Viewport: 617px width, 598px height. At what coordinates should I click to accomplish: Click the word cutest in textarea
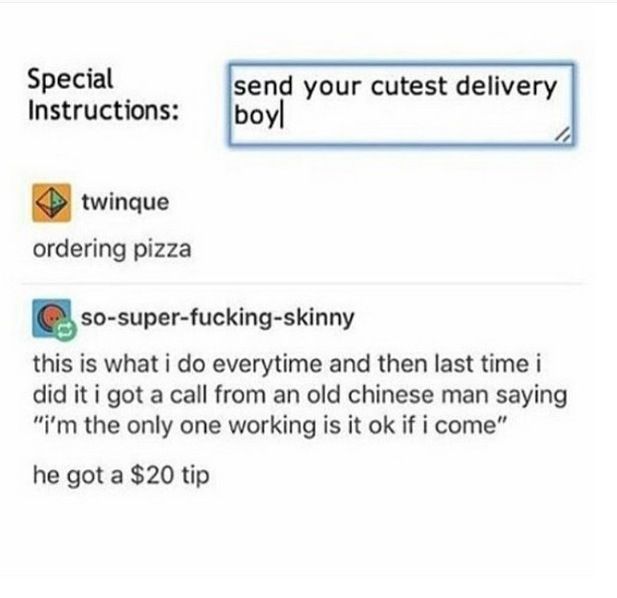(409, 86)
